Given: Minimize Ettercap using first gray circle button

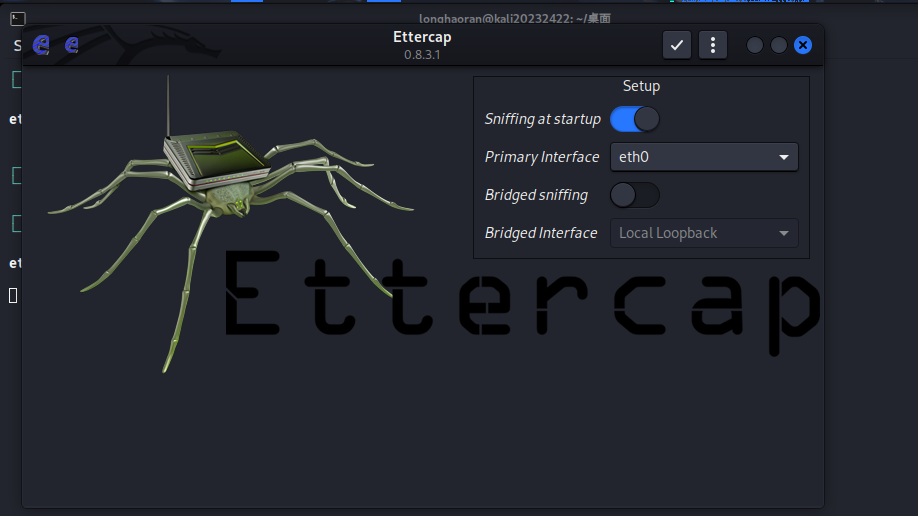Looking at the screenshot, I should (x=755, y=45).
